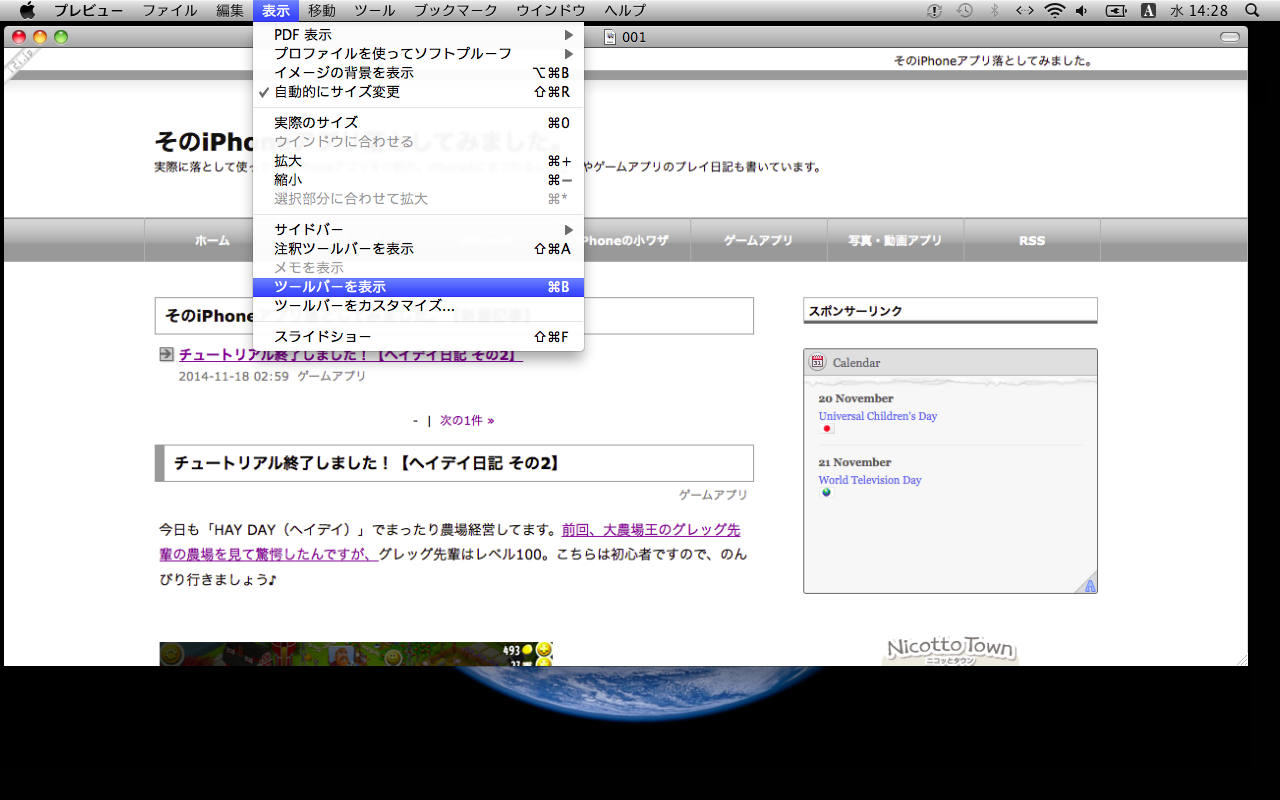Open the ヘルプ menu
The height and width of the screenshot is (800, 1280).
click(x=625, y=10)
